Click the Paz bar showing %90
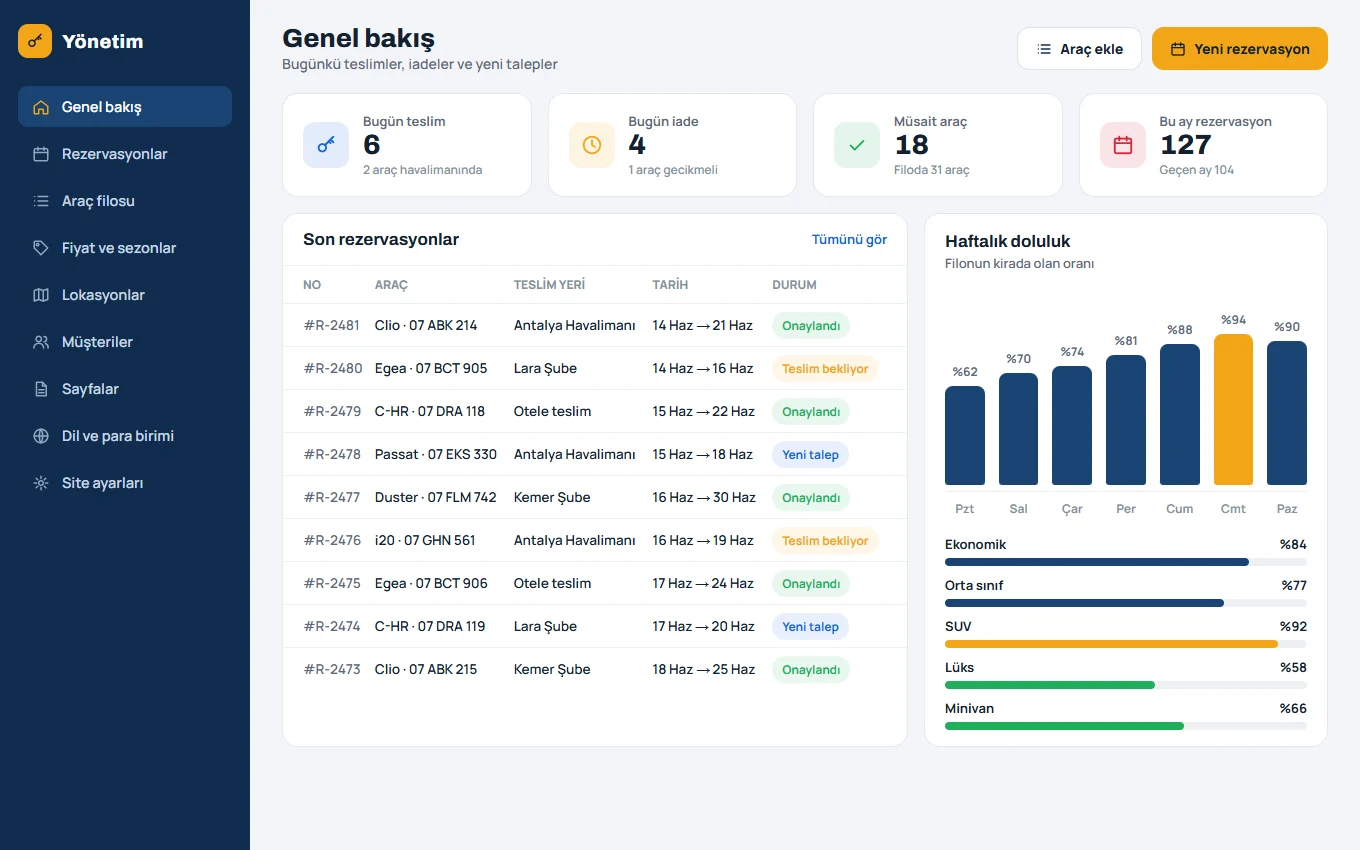 coord(1287,413)
